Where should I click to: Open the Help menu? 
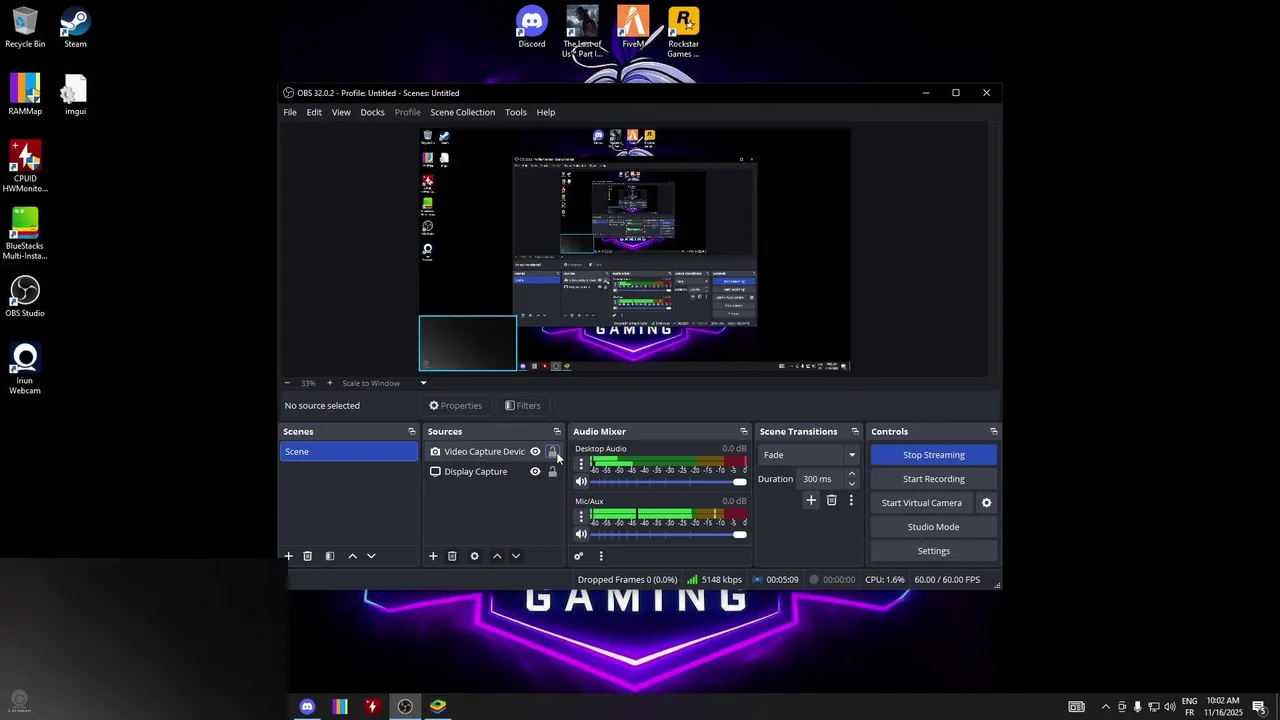click(x=546, y=112)
